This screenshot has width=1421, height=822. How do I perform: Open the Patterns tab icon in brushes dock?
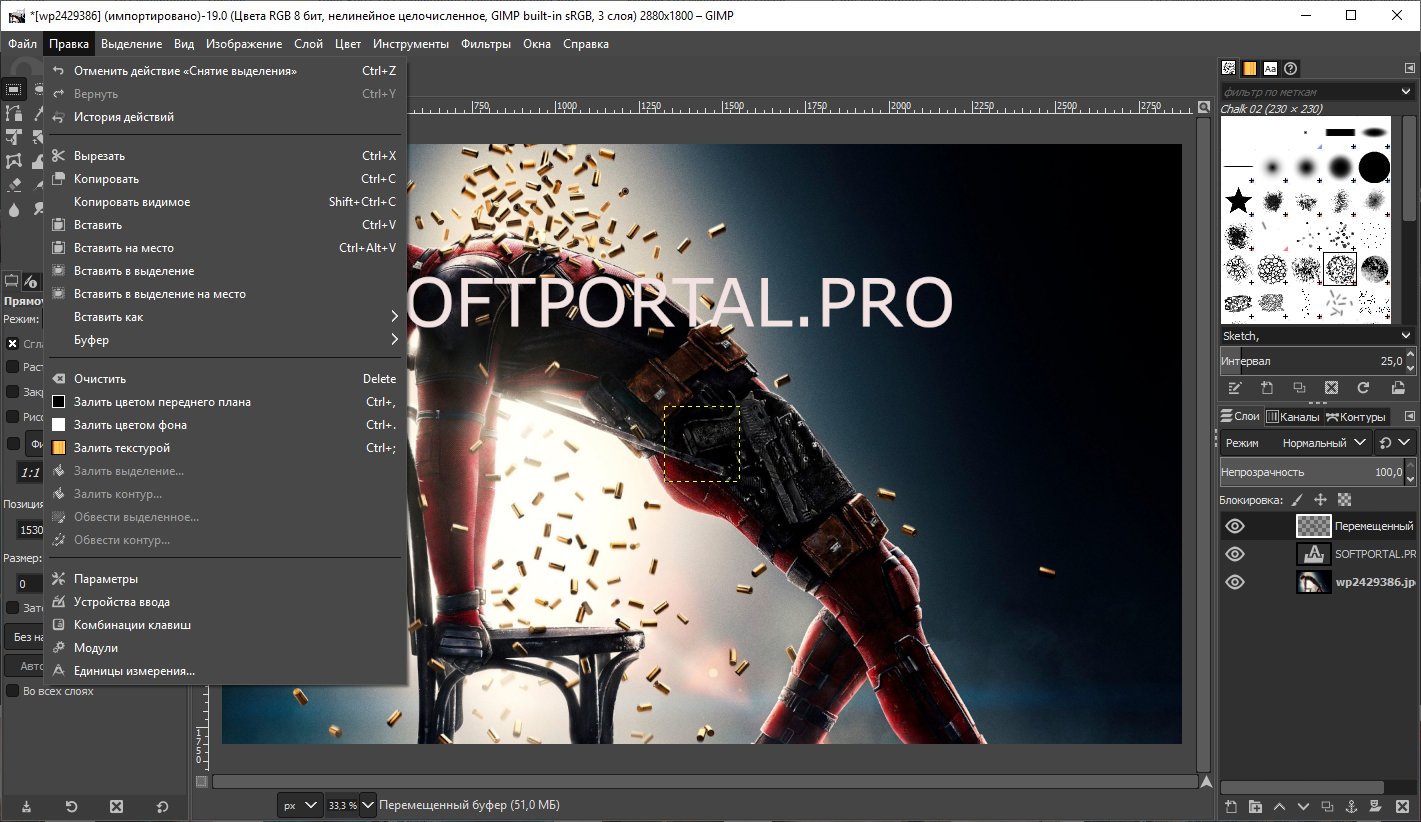(1249, 69)
